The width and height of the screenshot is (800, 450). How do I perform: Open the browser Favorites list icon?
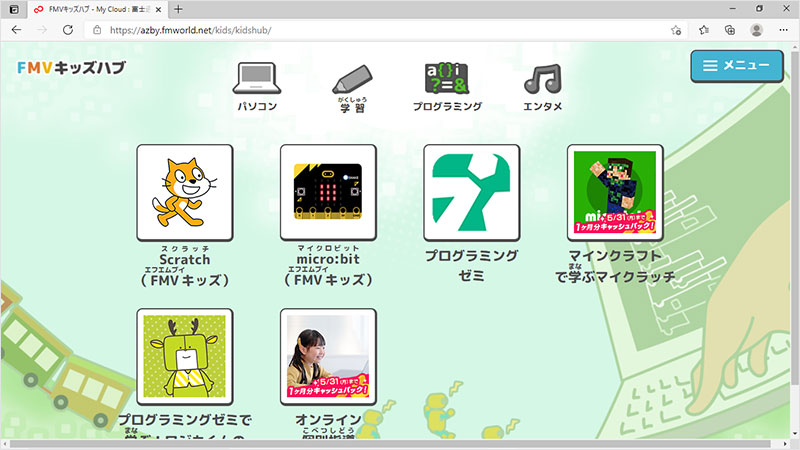coord(704,30)
